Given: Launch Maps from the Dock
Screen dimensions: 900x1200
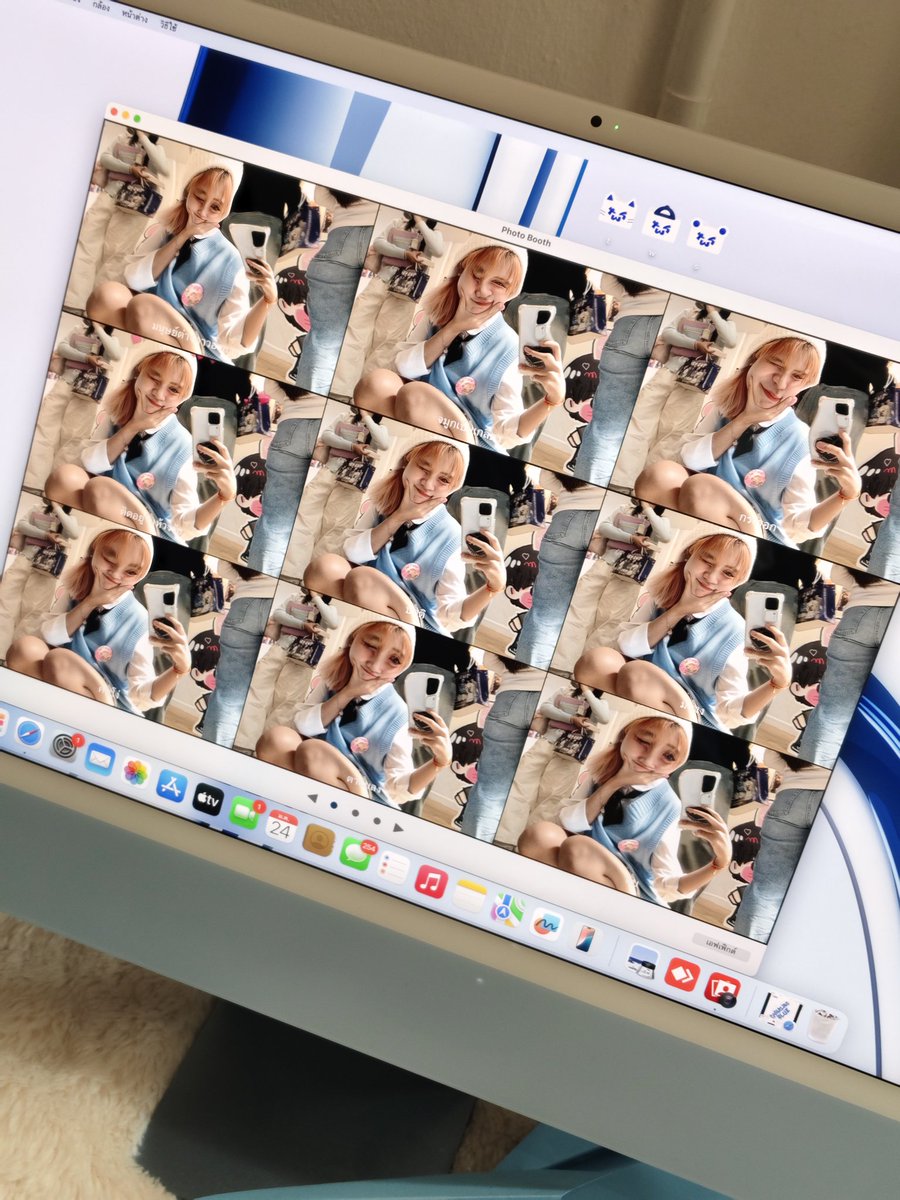Looking at the screenshot, I should click(x=507, y=910).
